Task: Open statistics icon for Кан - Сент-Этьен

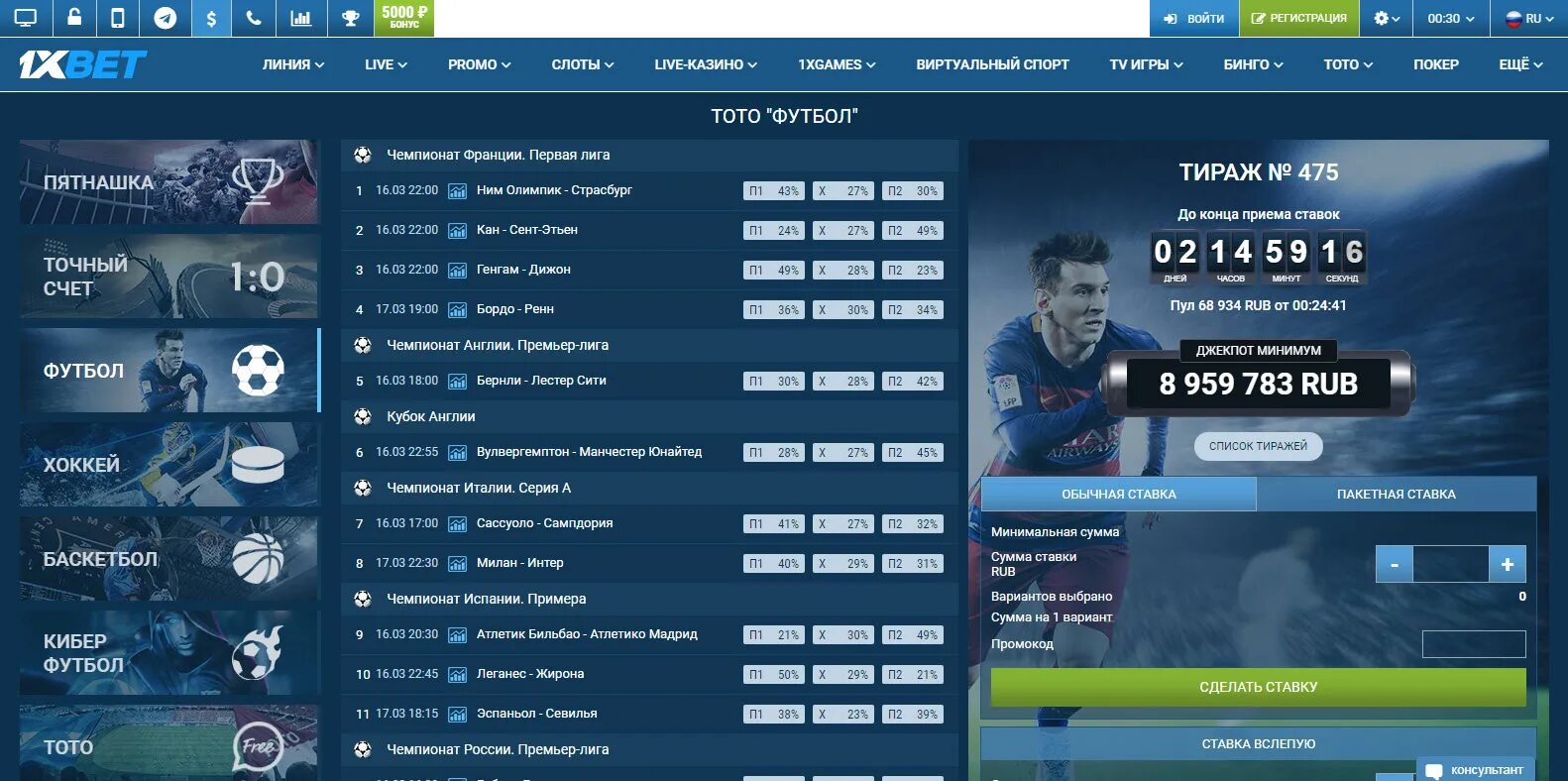Action: (x=457, y=231)
